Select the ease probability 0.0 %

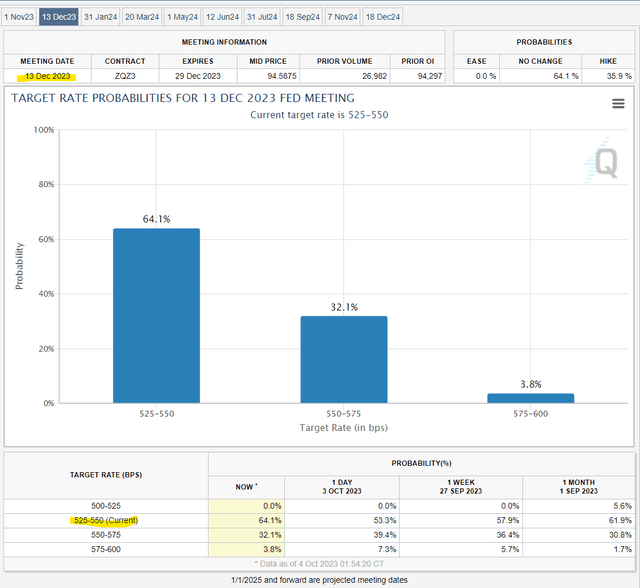[x=486, y=76]
